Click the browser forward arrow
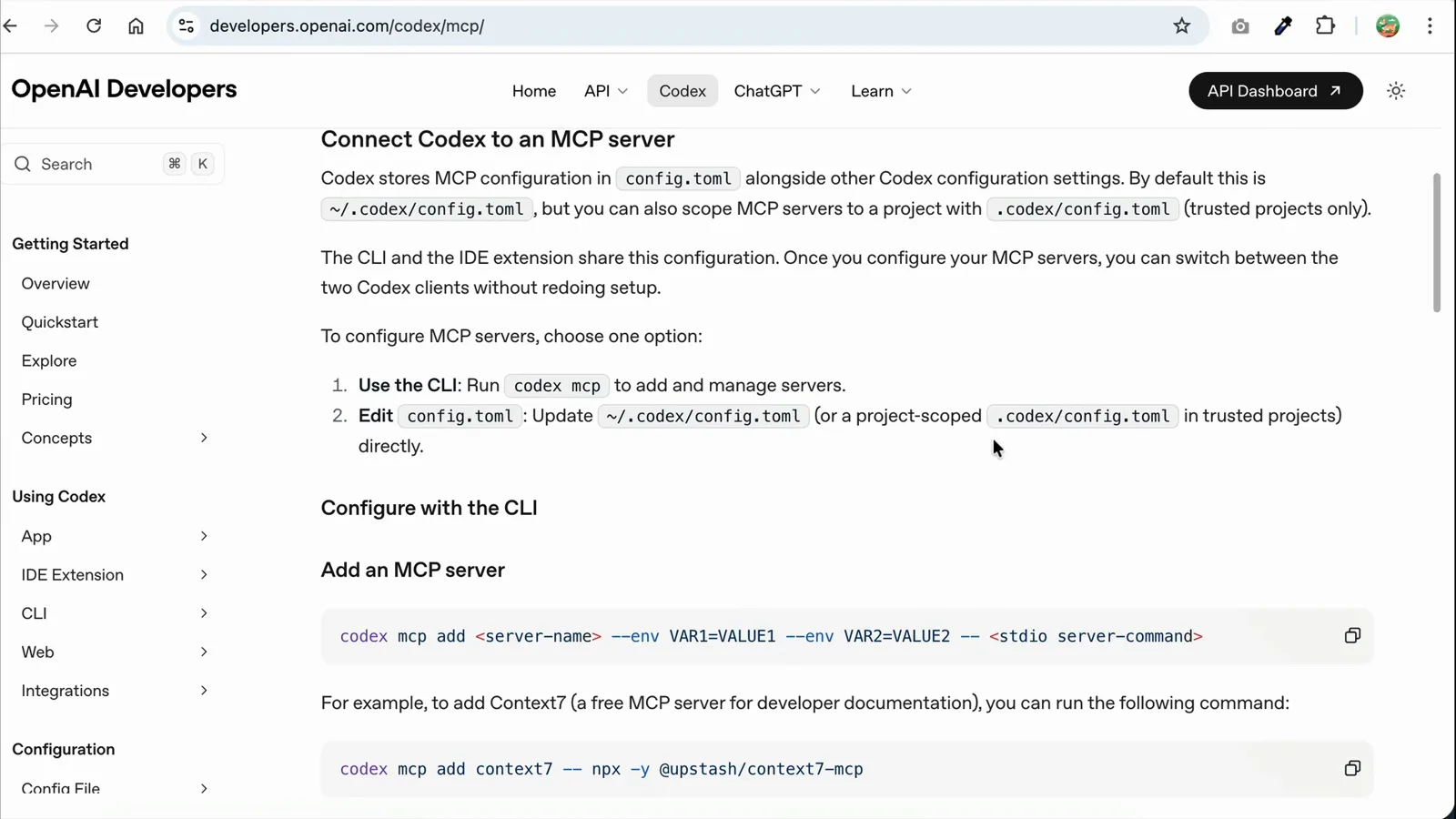 coord(52,25)
